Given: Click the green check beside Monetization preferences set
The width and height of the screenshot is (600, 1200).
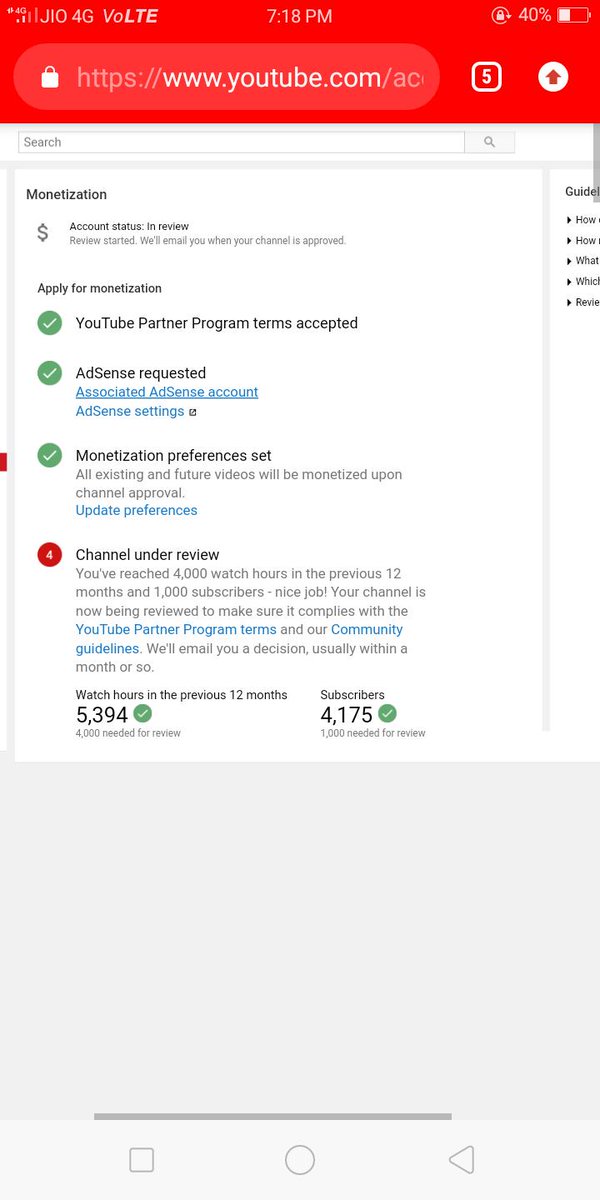Looking at the screenshot, I should 49,456.
